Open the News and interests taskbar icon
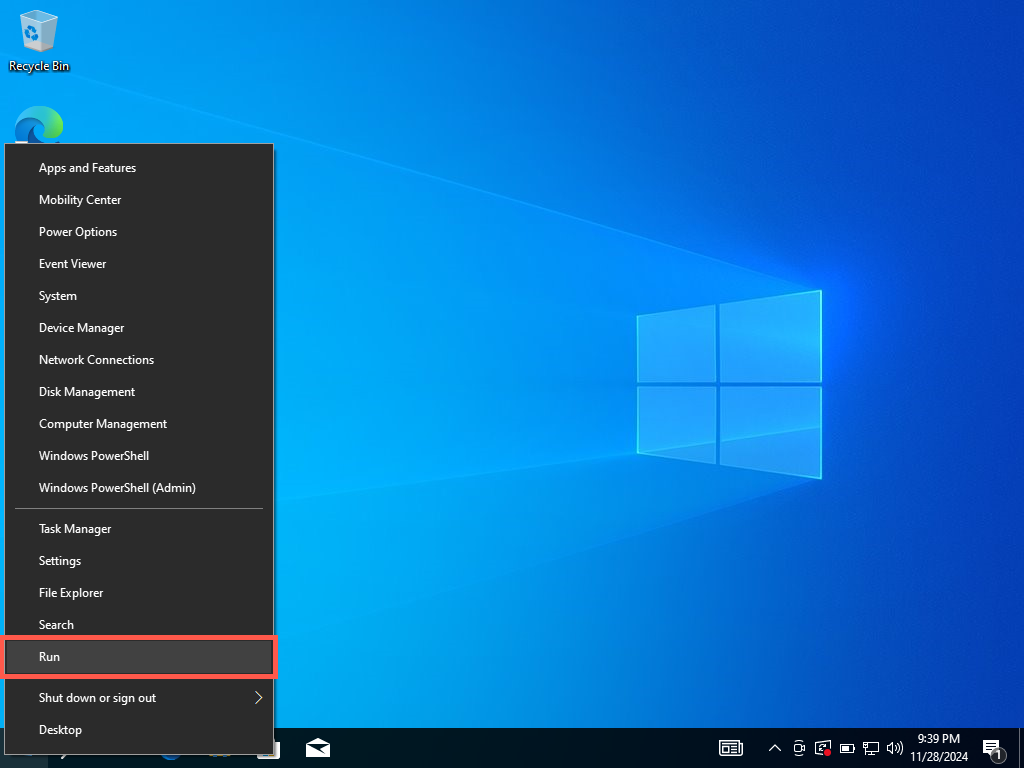 point(731,748)
